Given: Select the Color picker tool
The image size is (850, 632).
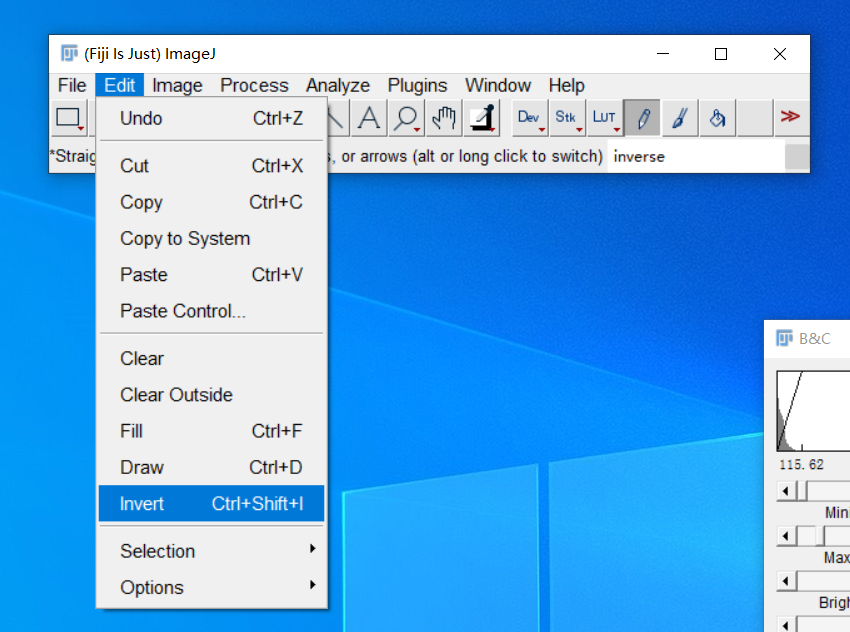Looking at the screenshot, I should (x=481, y=118).
